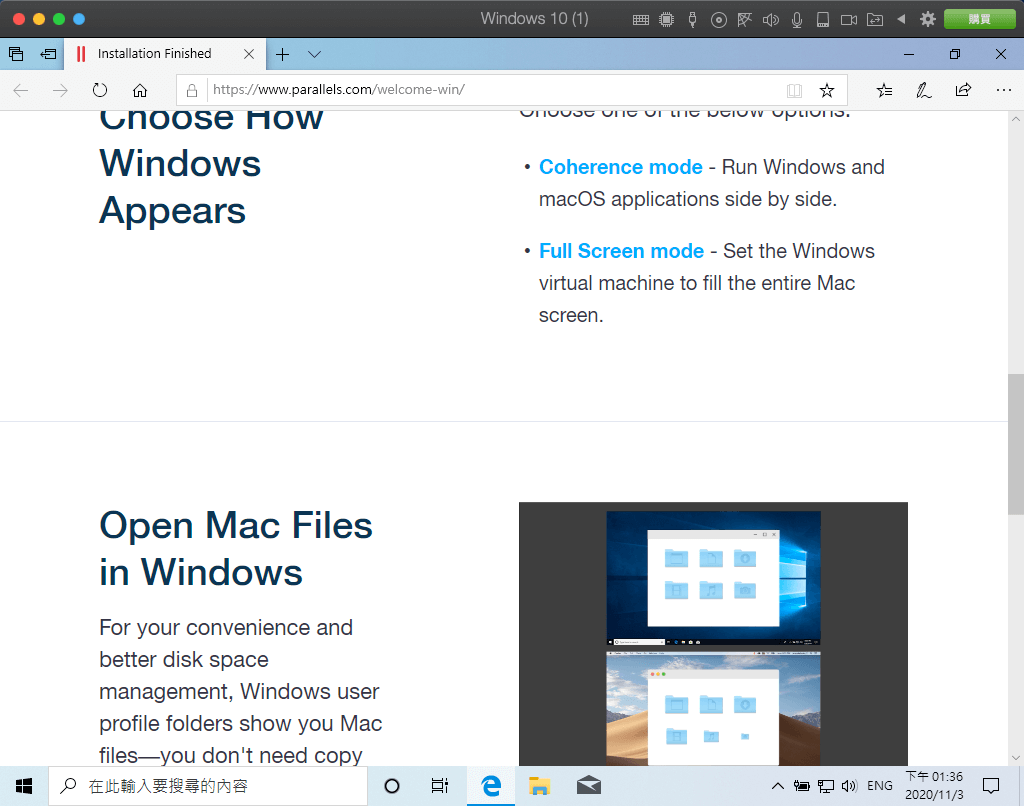Go to the home page

pyautogui.click(x=140, y=90)
